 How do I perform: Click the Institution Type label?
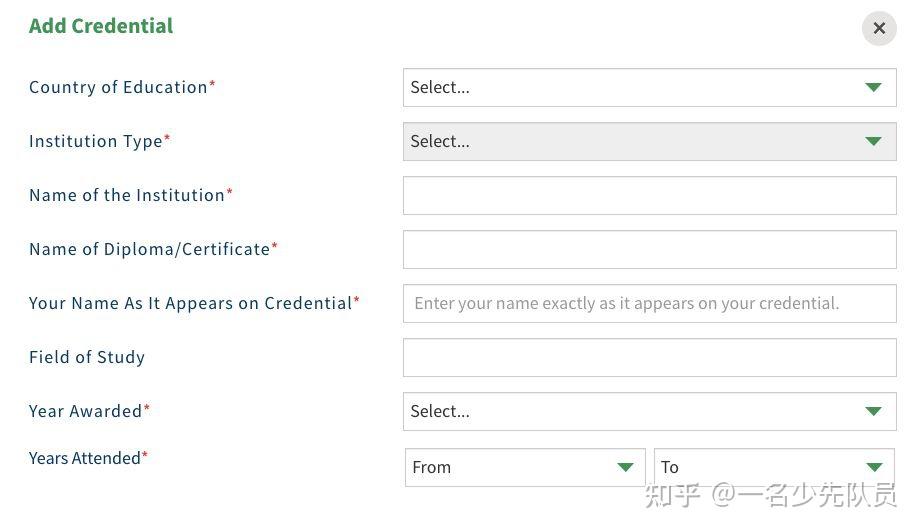(96, 142)
